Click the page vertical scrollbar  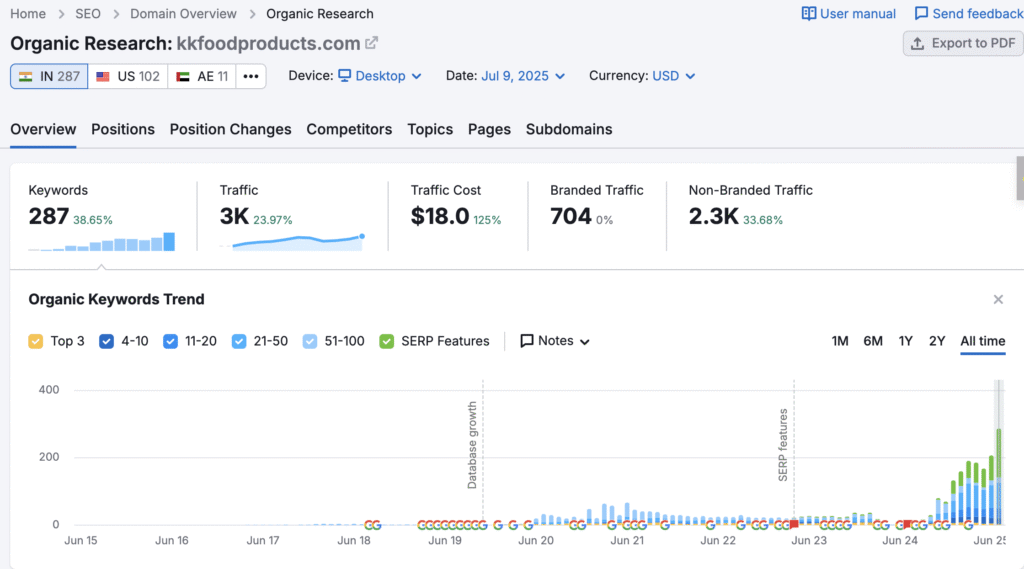coord(1020,178)
